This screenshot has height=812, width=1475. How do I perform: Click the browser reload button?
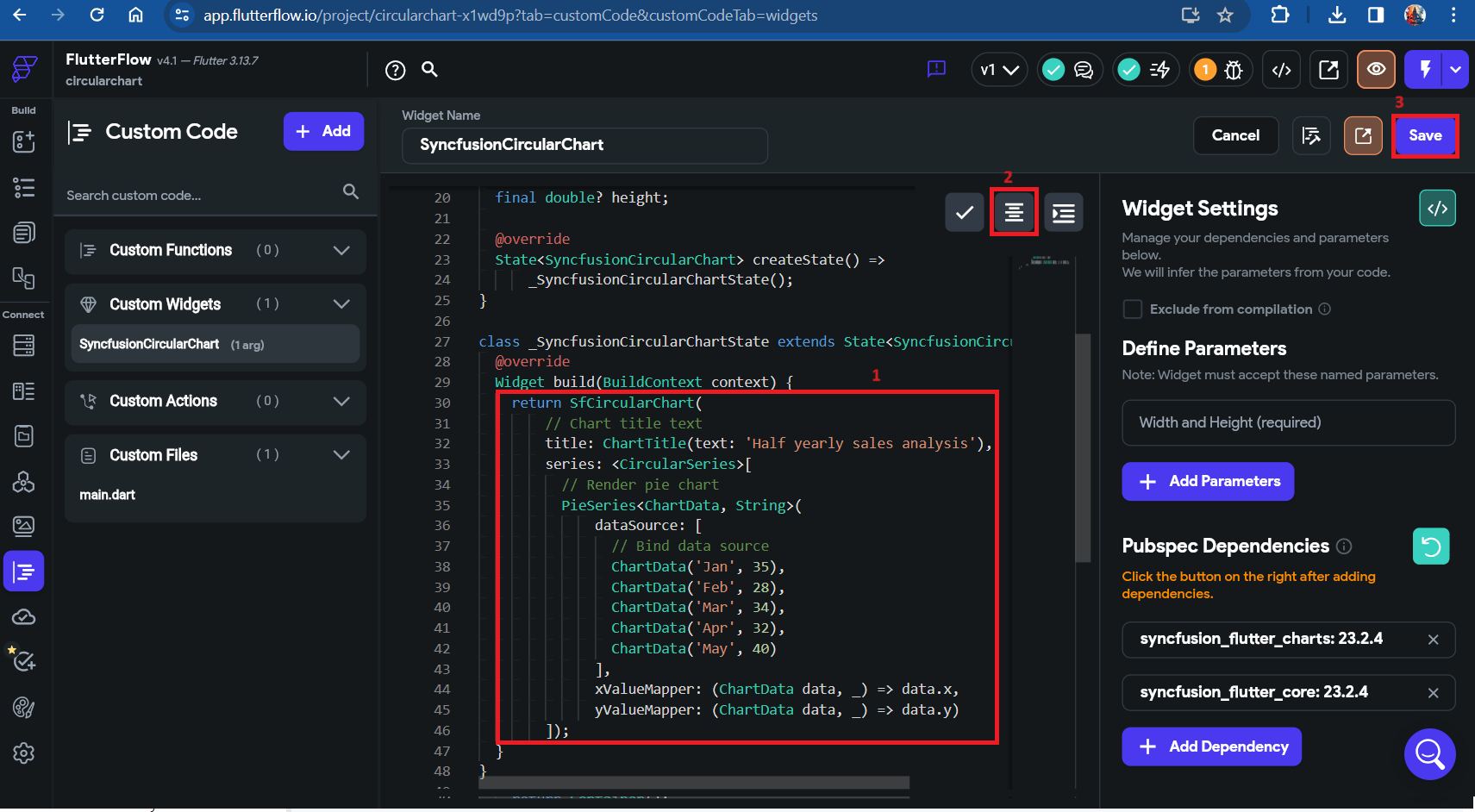97,16
